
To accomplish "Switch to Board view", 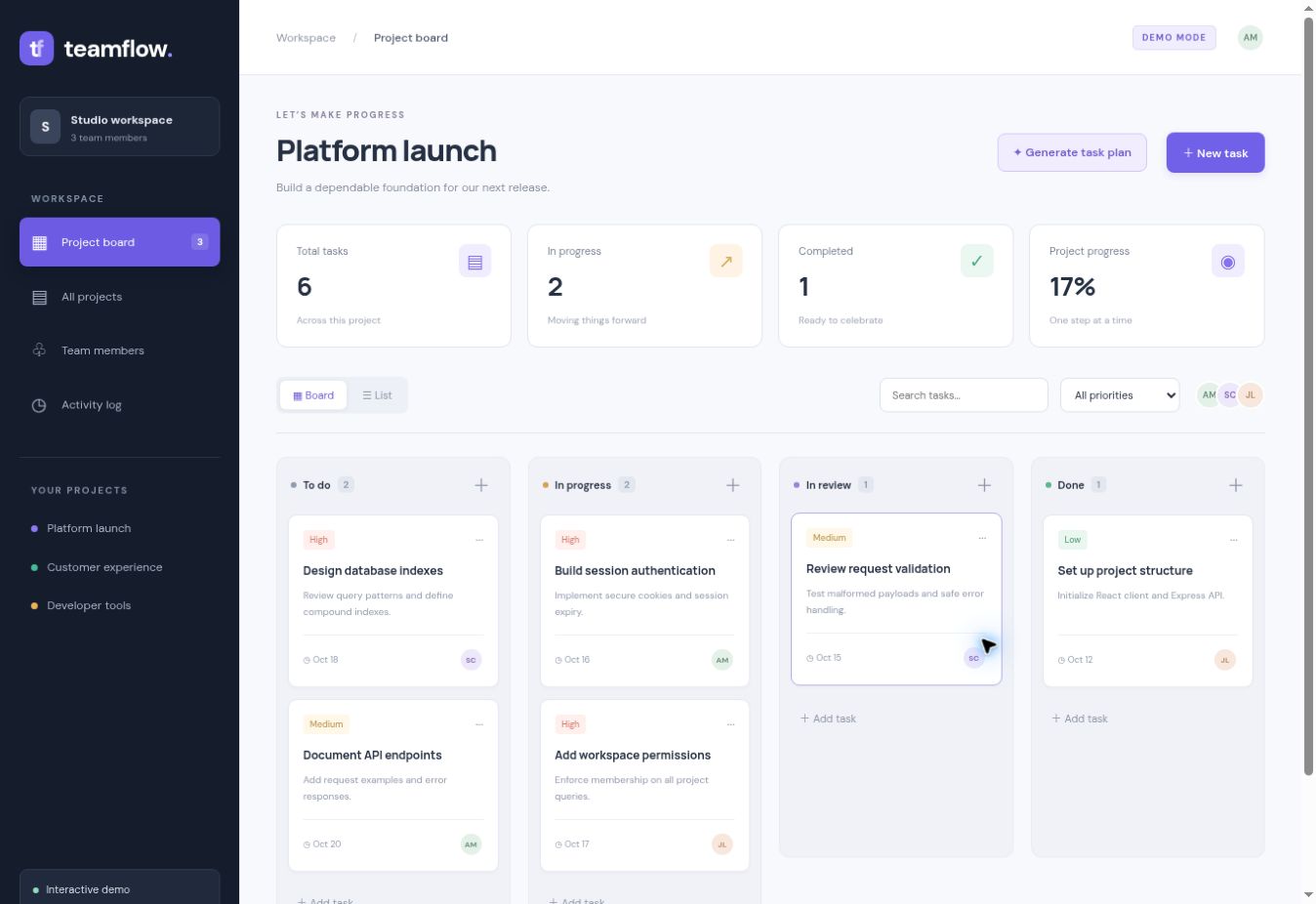I will [313, 395].
